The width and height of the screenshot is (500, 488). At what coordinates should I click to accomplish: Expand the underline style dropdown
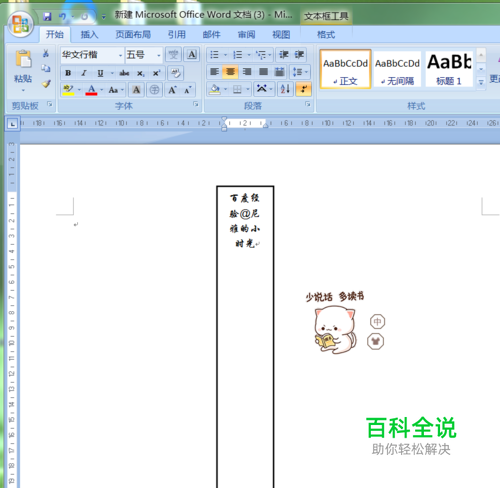coord(112,73)
